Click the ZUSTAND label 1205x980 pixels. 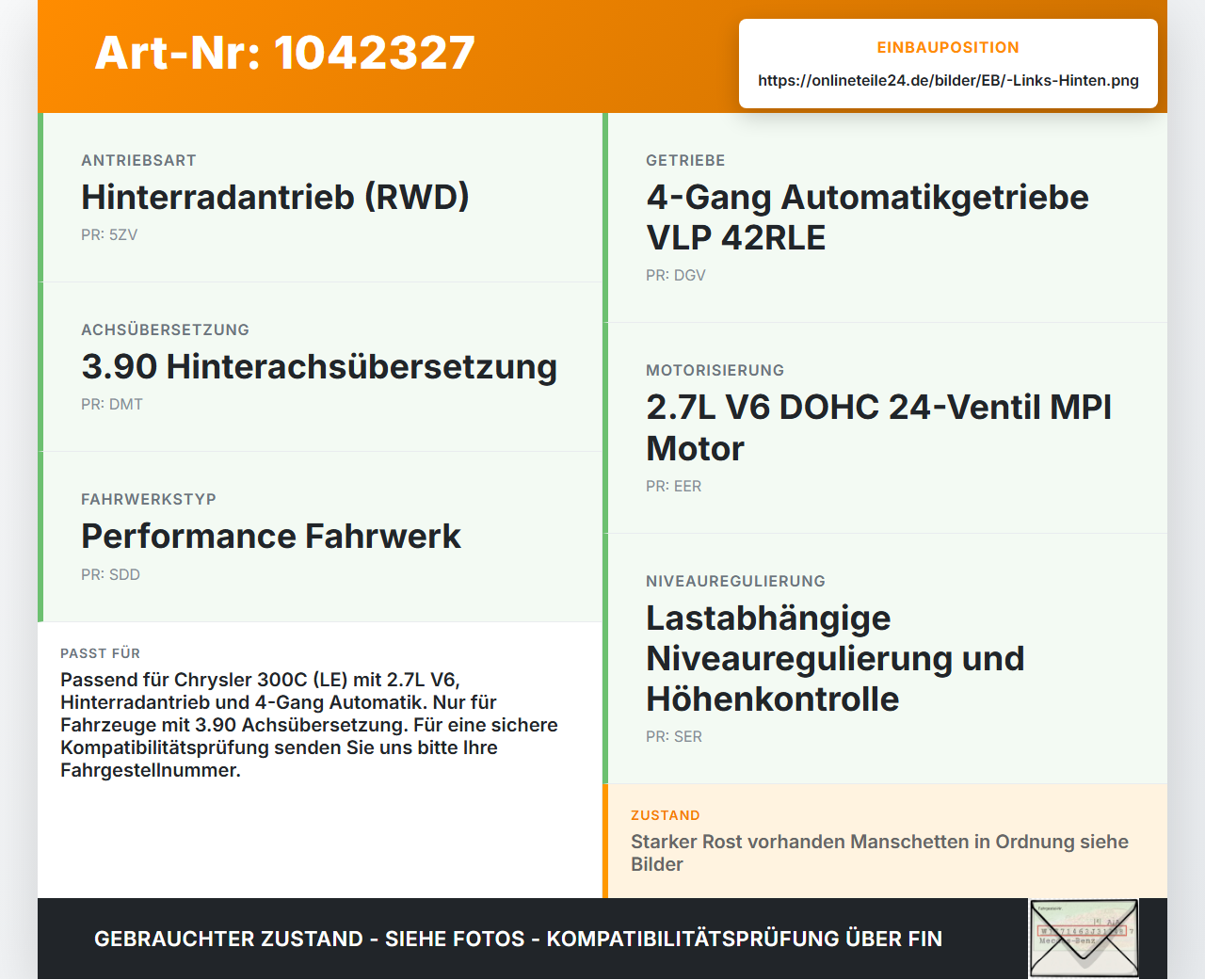click(x=666, y=815)
